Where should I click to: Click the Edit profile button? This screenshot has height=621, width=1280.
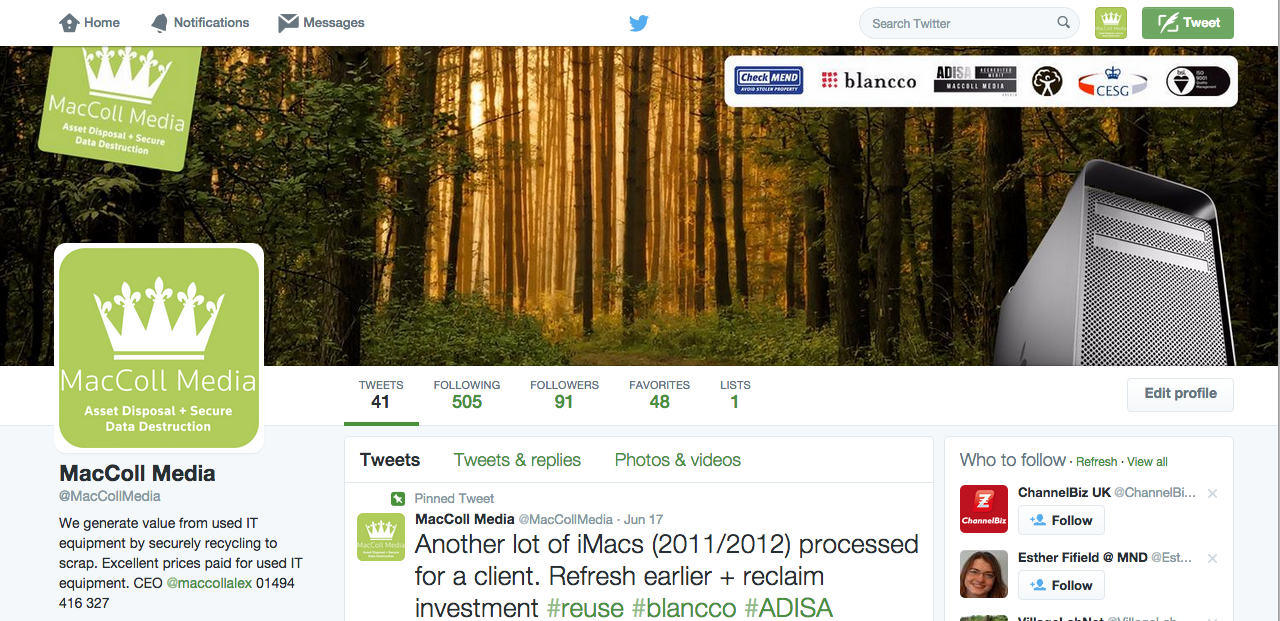coord(1180,394)
